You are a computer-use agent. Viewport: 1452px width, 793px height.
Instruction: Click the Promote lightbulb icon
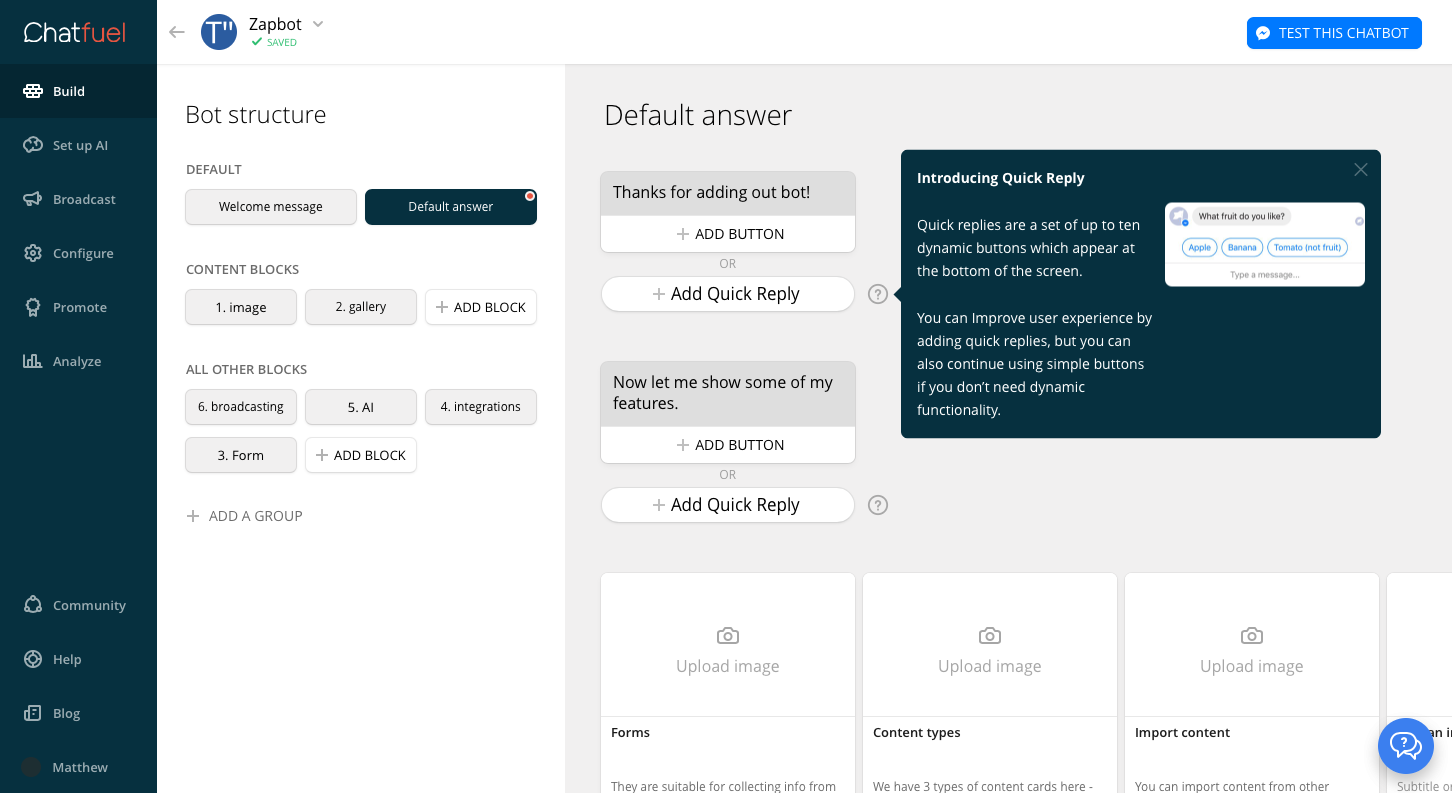[x=33, y=307]
